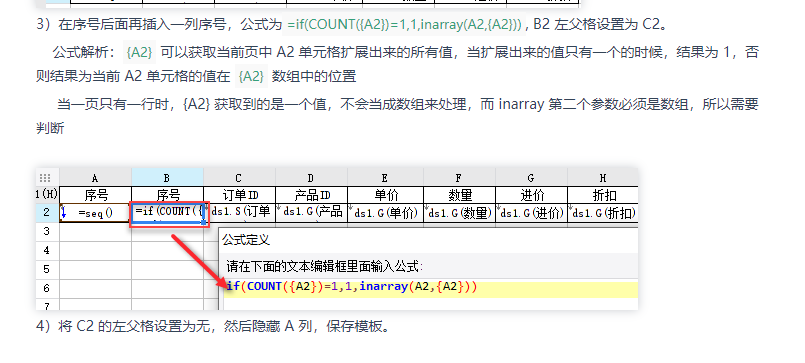Image resolution: width=805 pixels, height=363 pixels.
Task: Click the step 4 text about hiding column A
Action: pyautogui.click(x=213, y=327)
